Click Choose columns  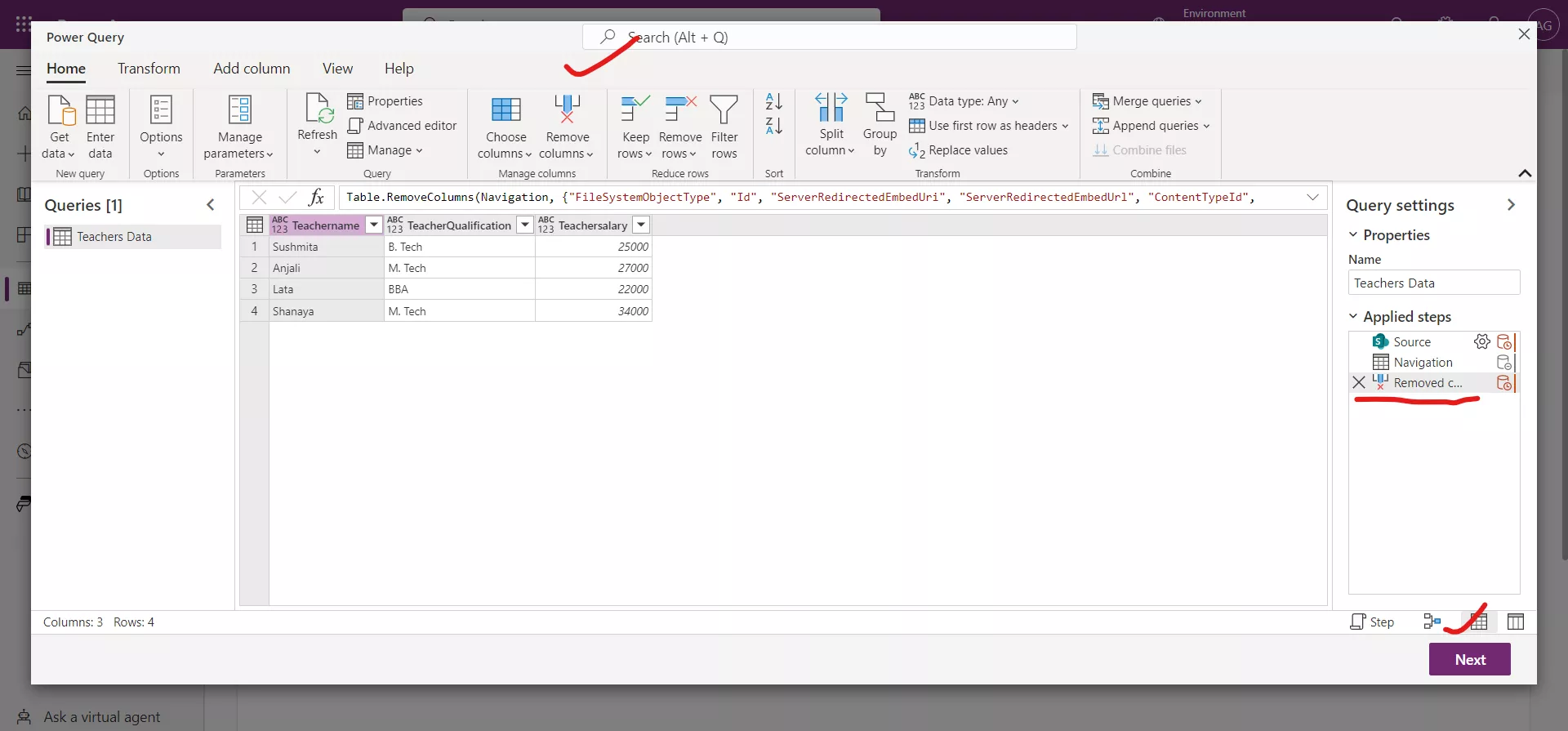coord(506,127)
